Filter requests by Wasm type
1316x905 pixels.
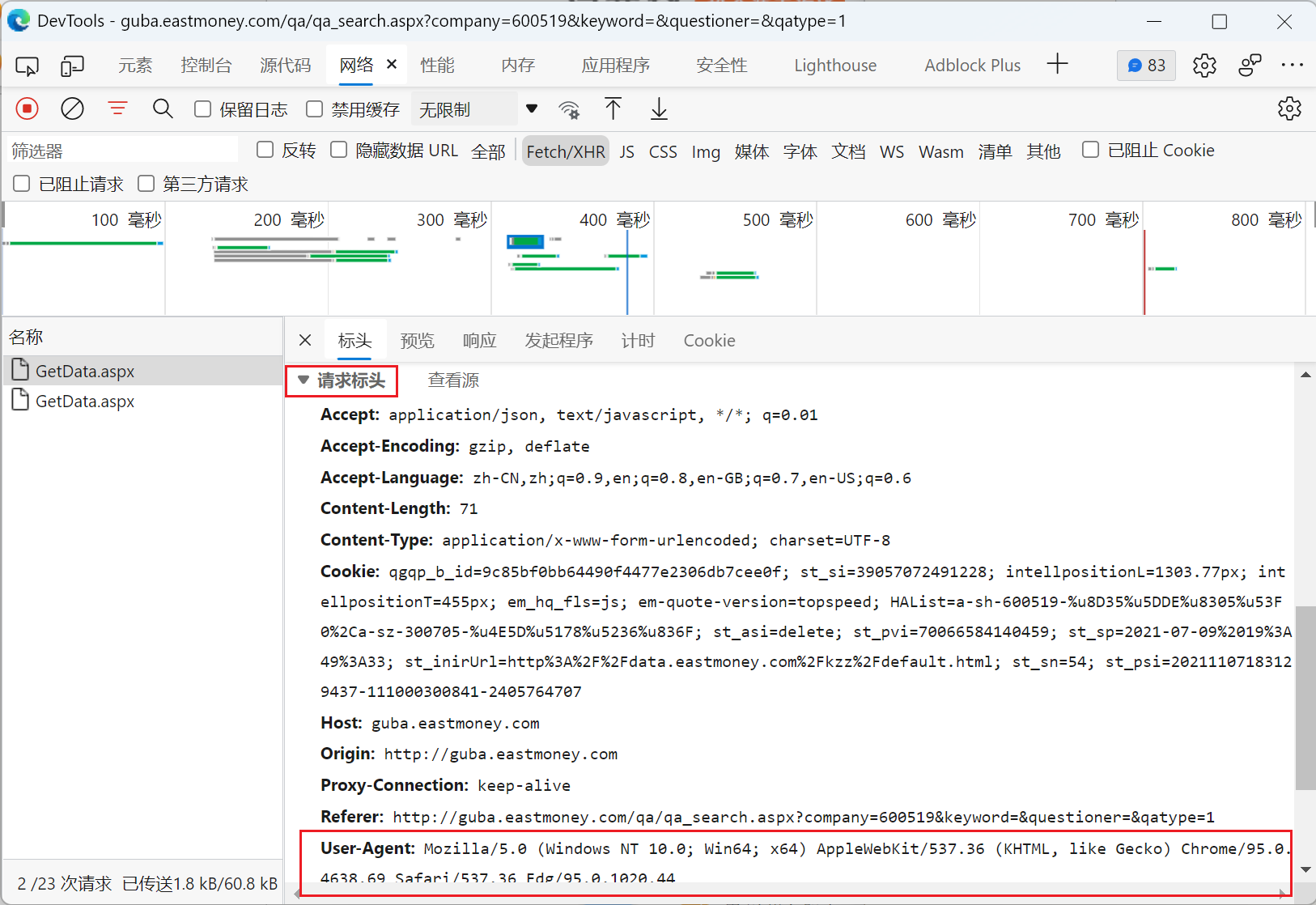[x=941, y=151]
